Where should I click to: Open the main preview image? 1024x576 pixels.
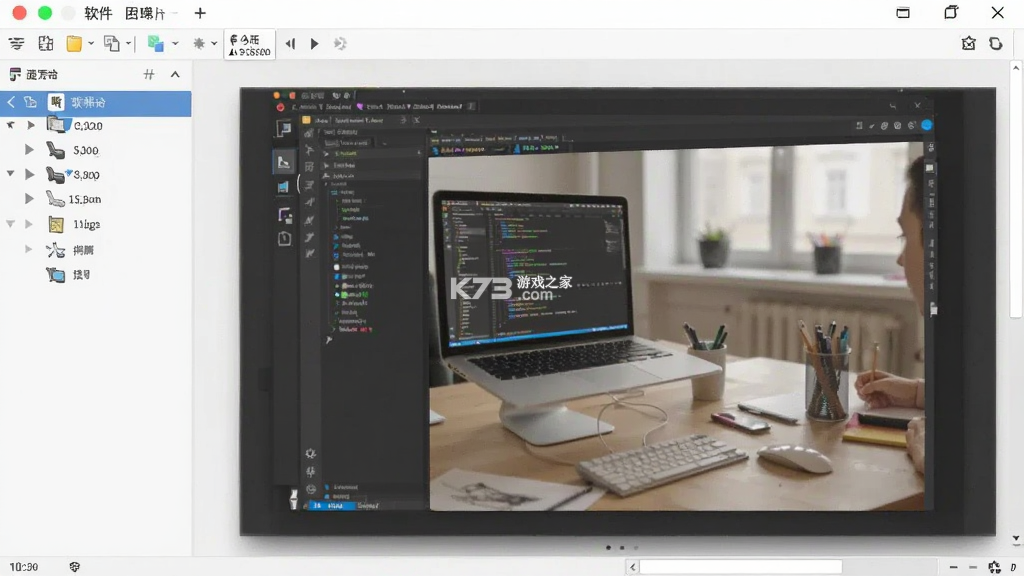pyautogui.click(x=618, y=312)
